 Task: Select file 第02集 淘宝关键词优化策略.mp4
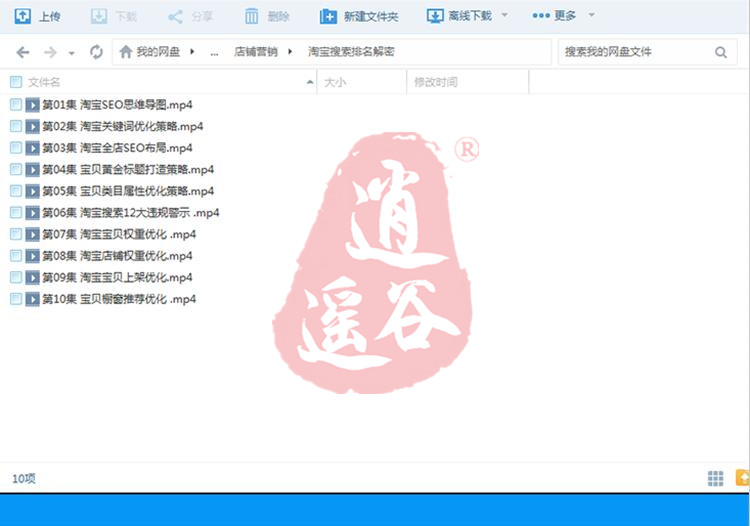click(122, 126)
